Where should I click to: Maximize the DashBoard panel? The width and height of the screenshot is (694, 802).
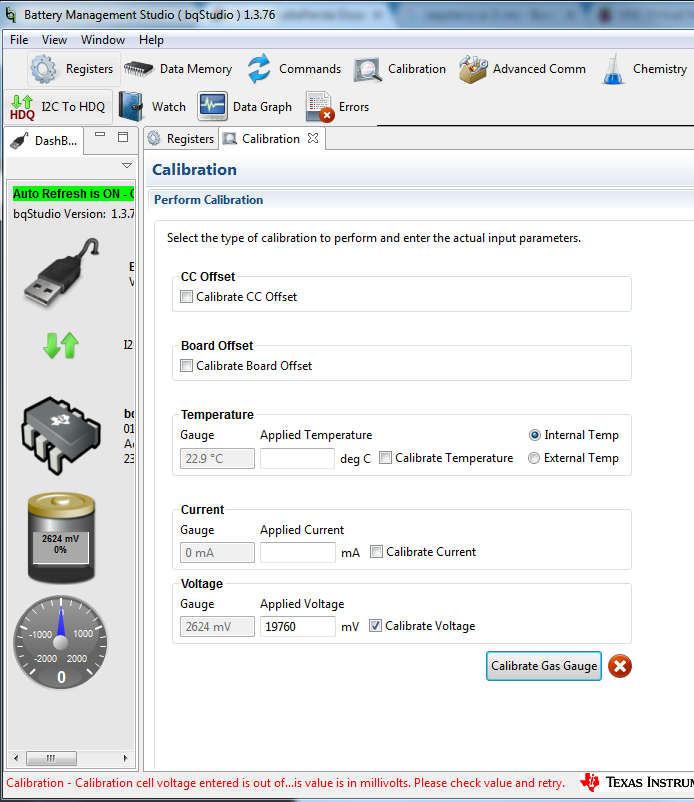[123, 137]
